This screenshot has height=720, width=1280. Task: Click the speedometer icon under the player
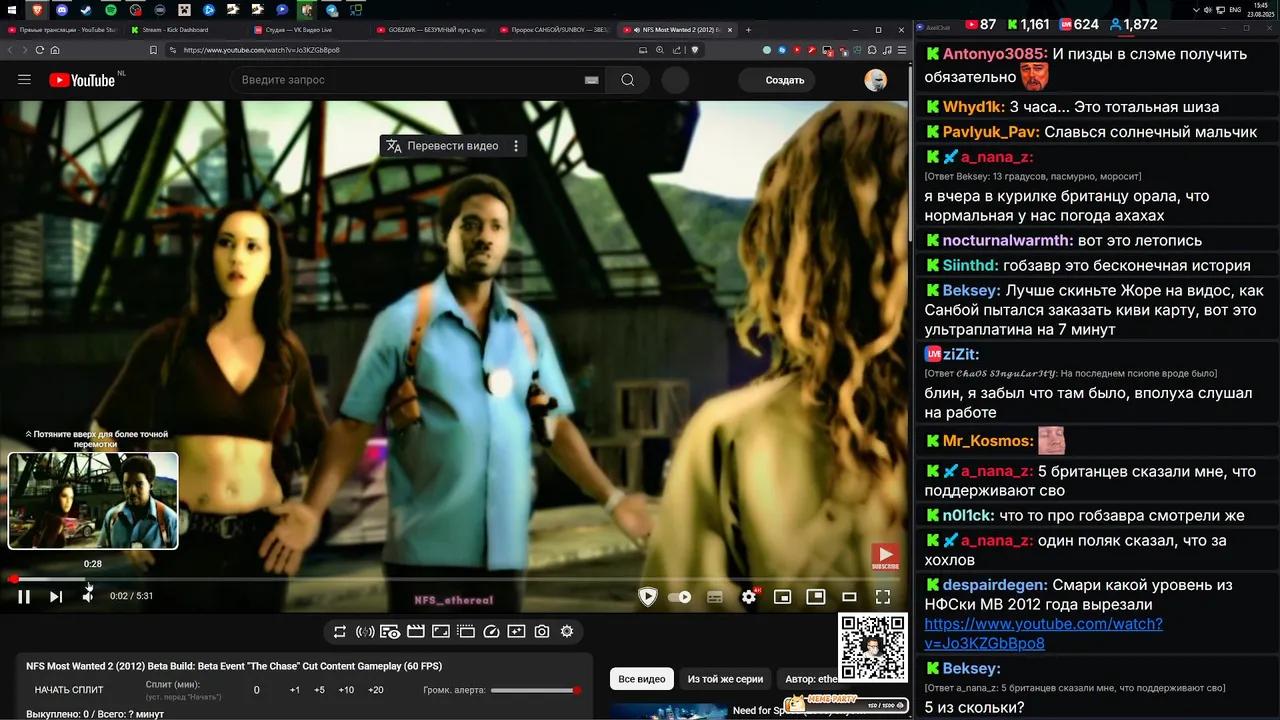pos(491,632)
